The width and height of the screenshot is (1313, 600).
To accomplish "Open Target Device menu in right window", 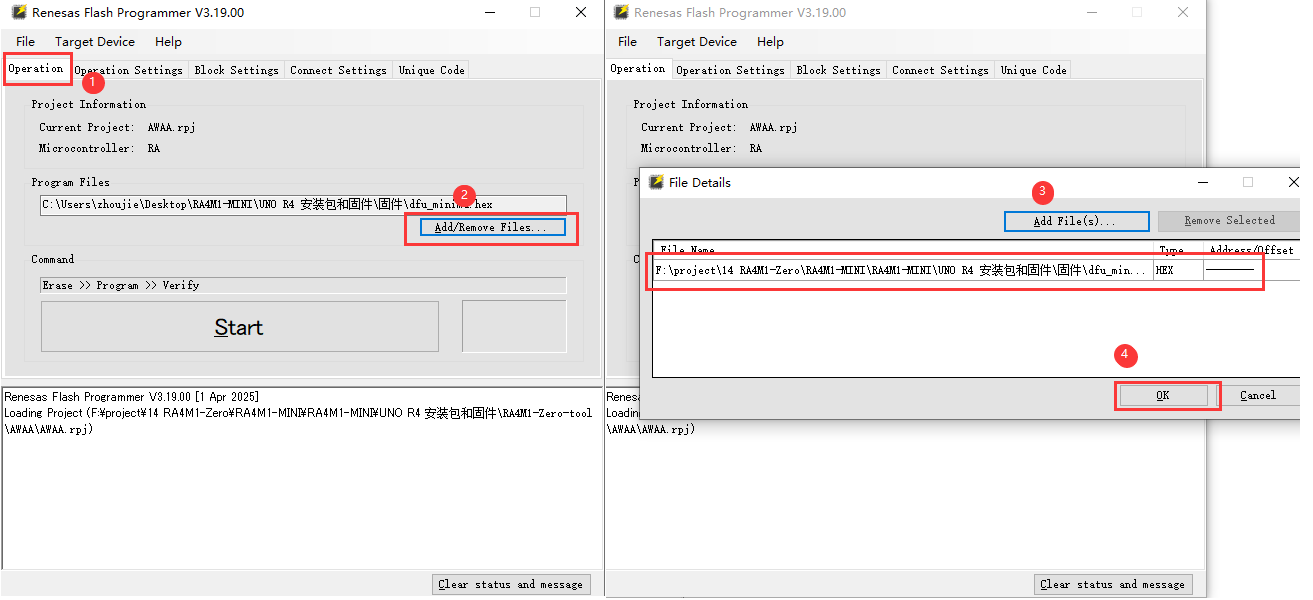I will (697, 42).
